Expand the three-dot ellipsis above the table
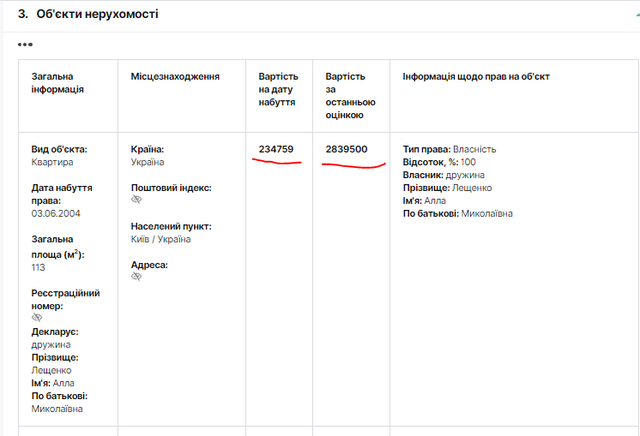Image resolution: width=640 pixels, height=436 pixels. tap(25, 45)
